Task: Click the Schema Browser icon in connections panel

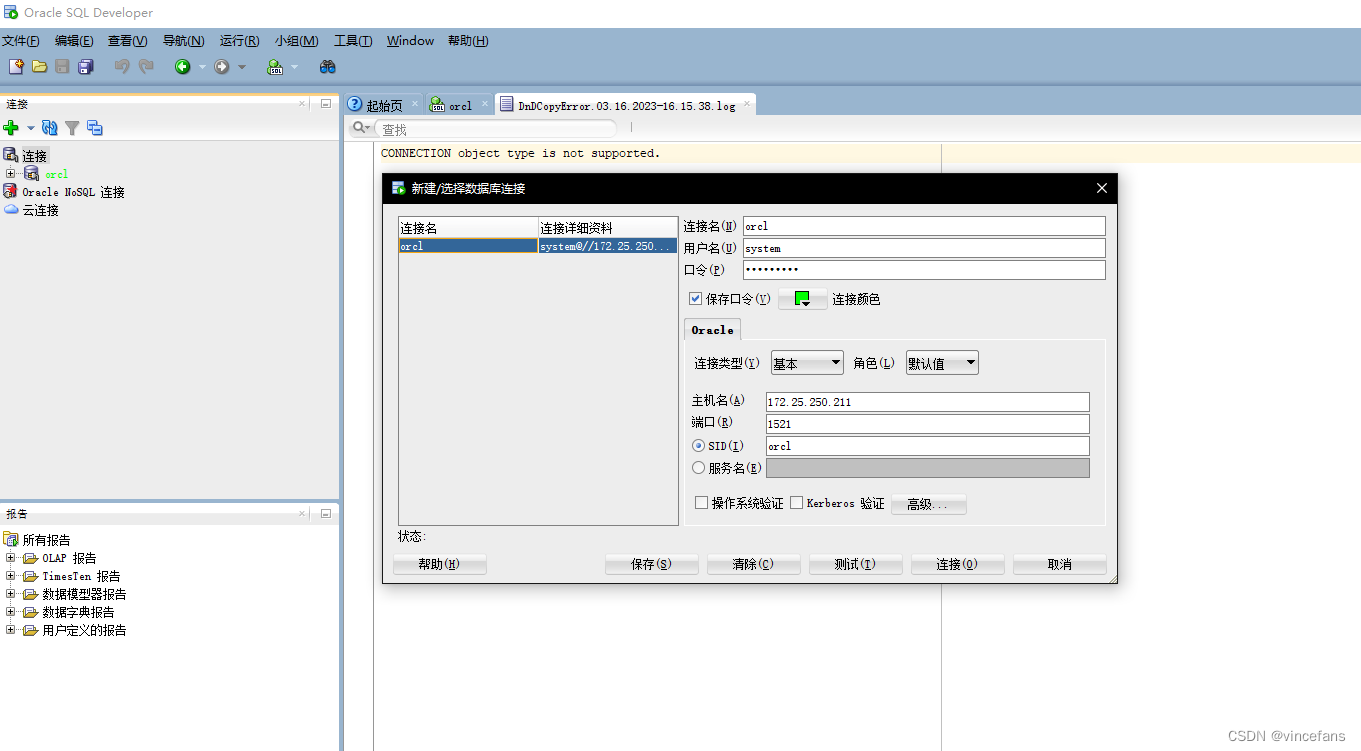Action: coord(95,128)
